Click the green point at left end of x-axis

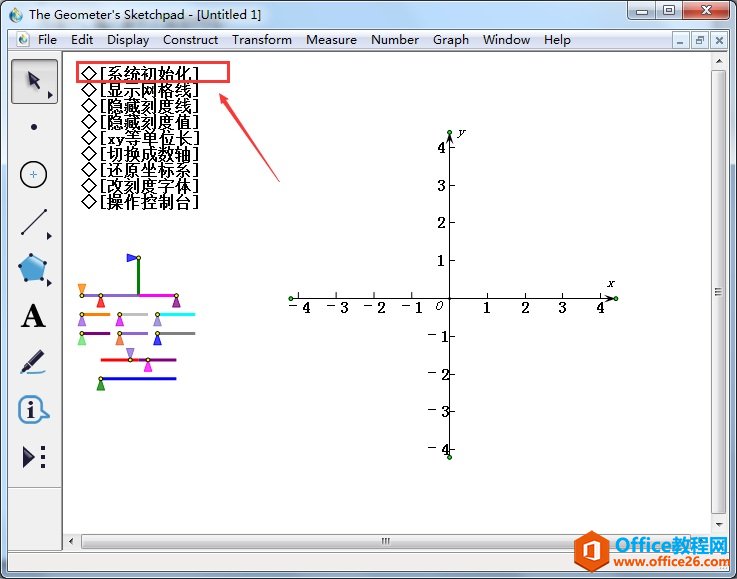(x=291, y=298)
